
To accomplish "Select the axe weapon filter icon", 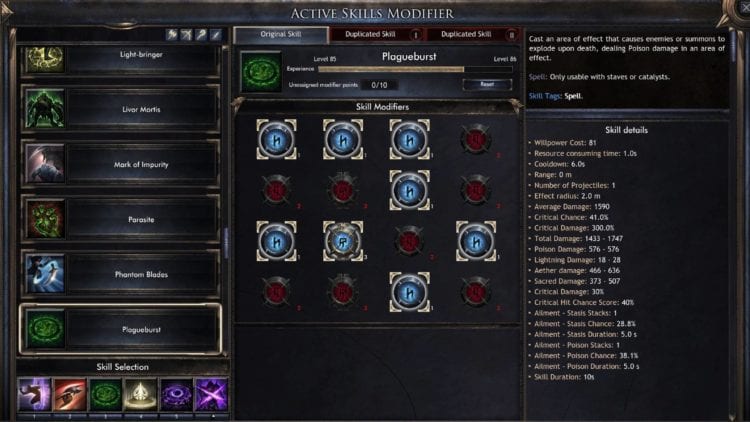I will (172, 34).
